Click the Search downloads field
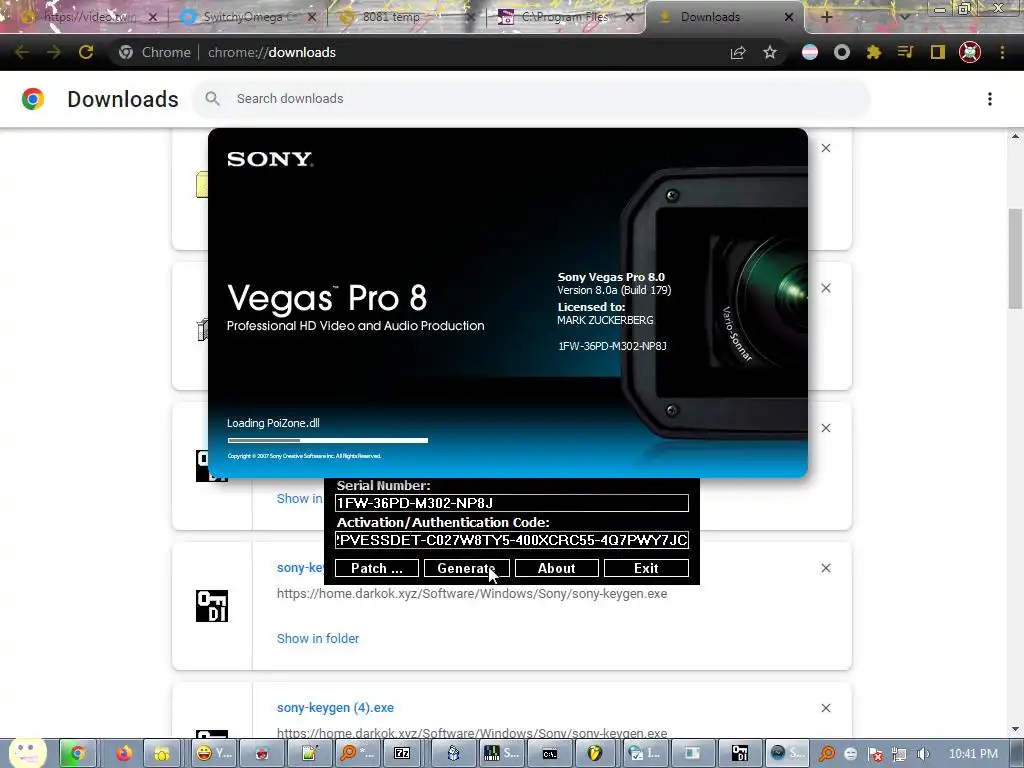This screenshot has width=1024, height=768. point(531,99)
